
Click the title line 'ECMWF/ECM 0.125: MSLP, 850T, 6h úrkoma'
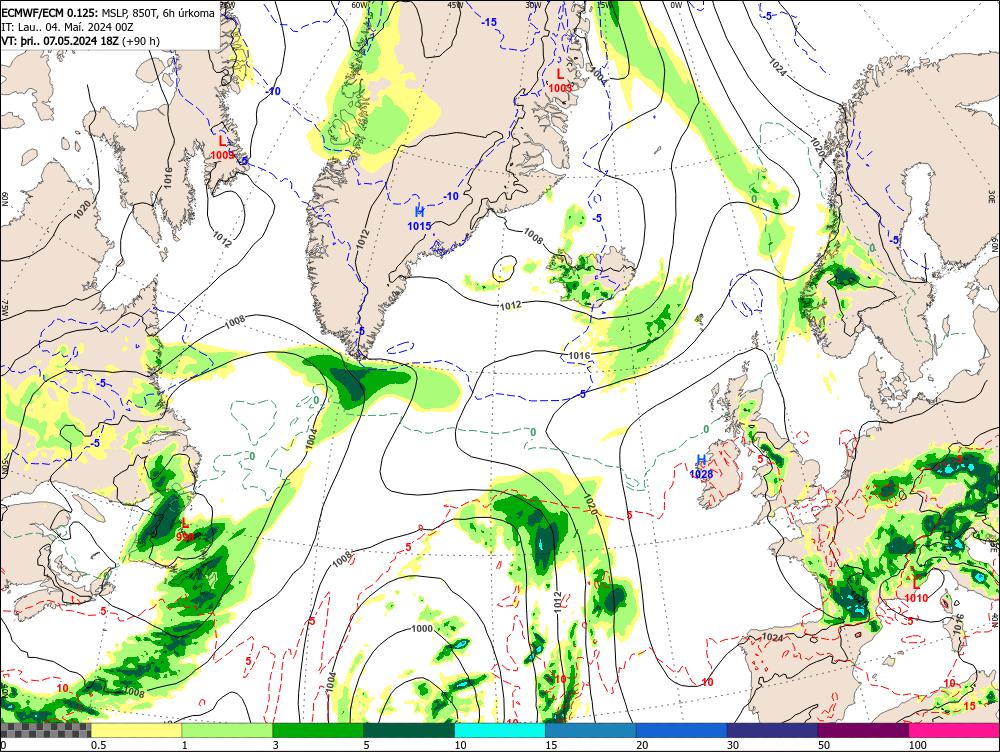pyautogui.click(x=108, y=13)
